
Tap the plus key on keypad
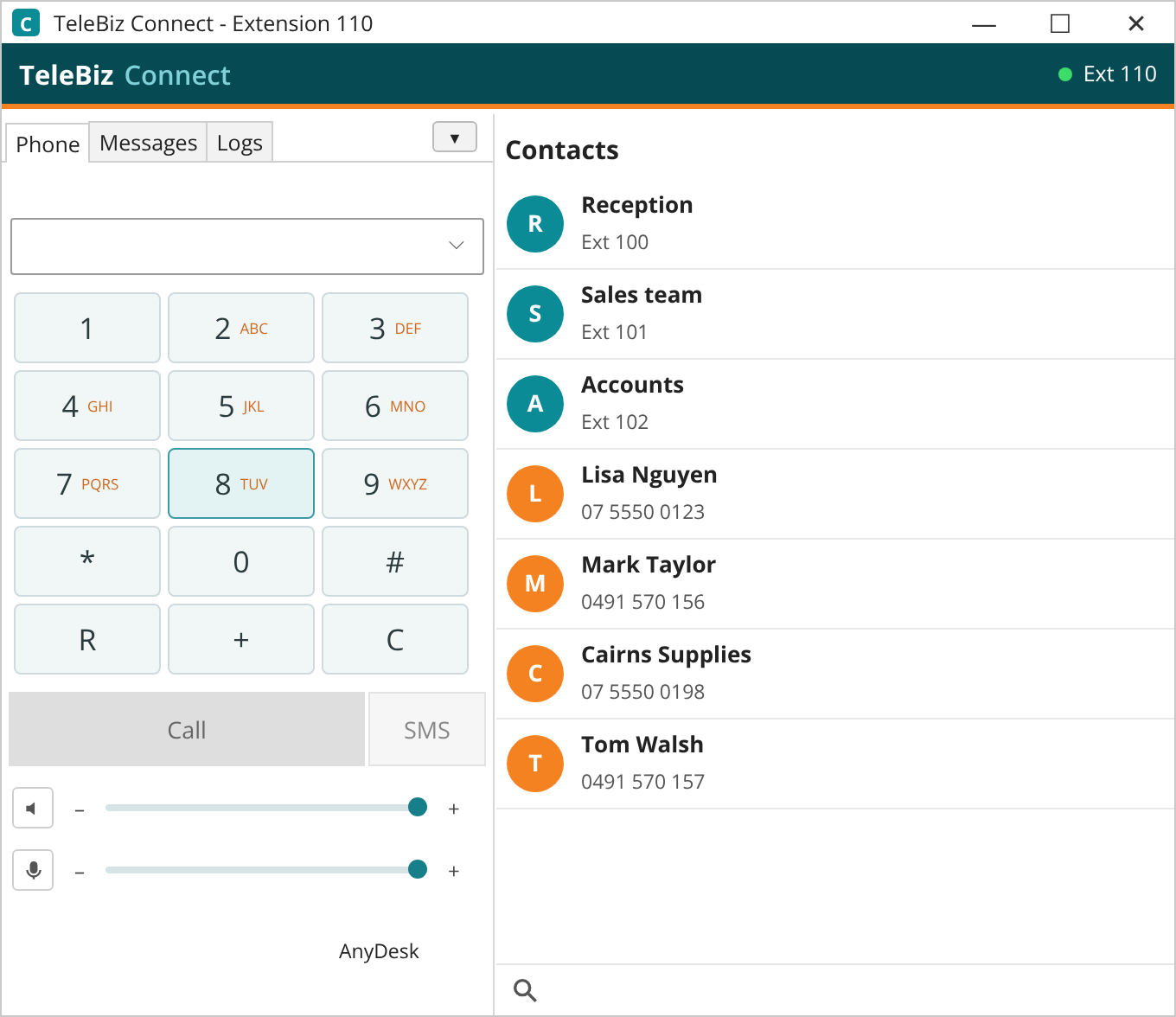pos(241,639)
